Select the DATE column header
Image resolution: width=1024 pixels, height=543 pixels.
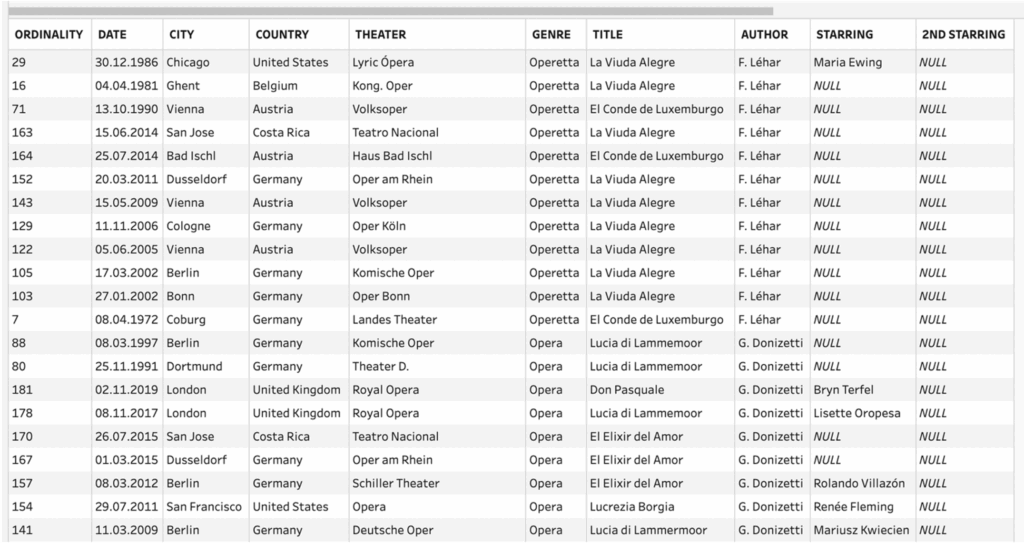(x=112, y=34)
